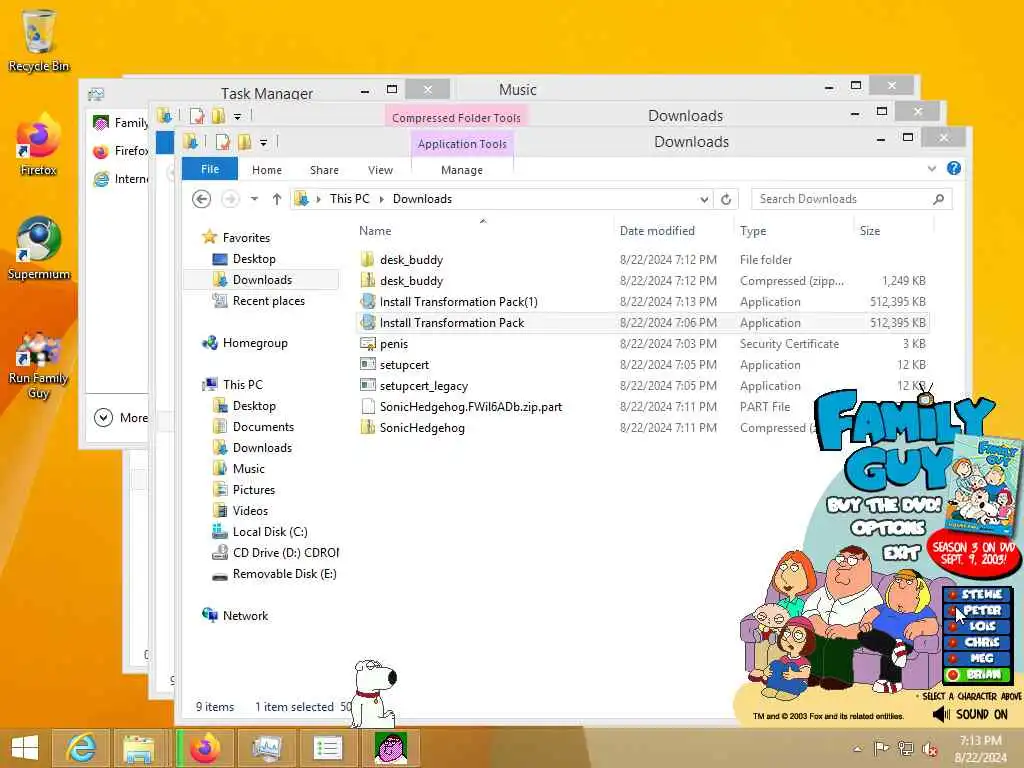Open the address bar history dropdown
Screen dimensions: 1024x768
click(704, 199)
